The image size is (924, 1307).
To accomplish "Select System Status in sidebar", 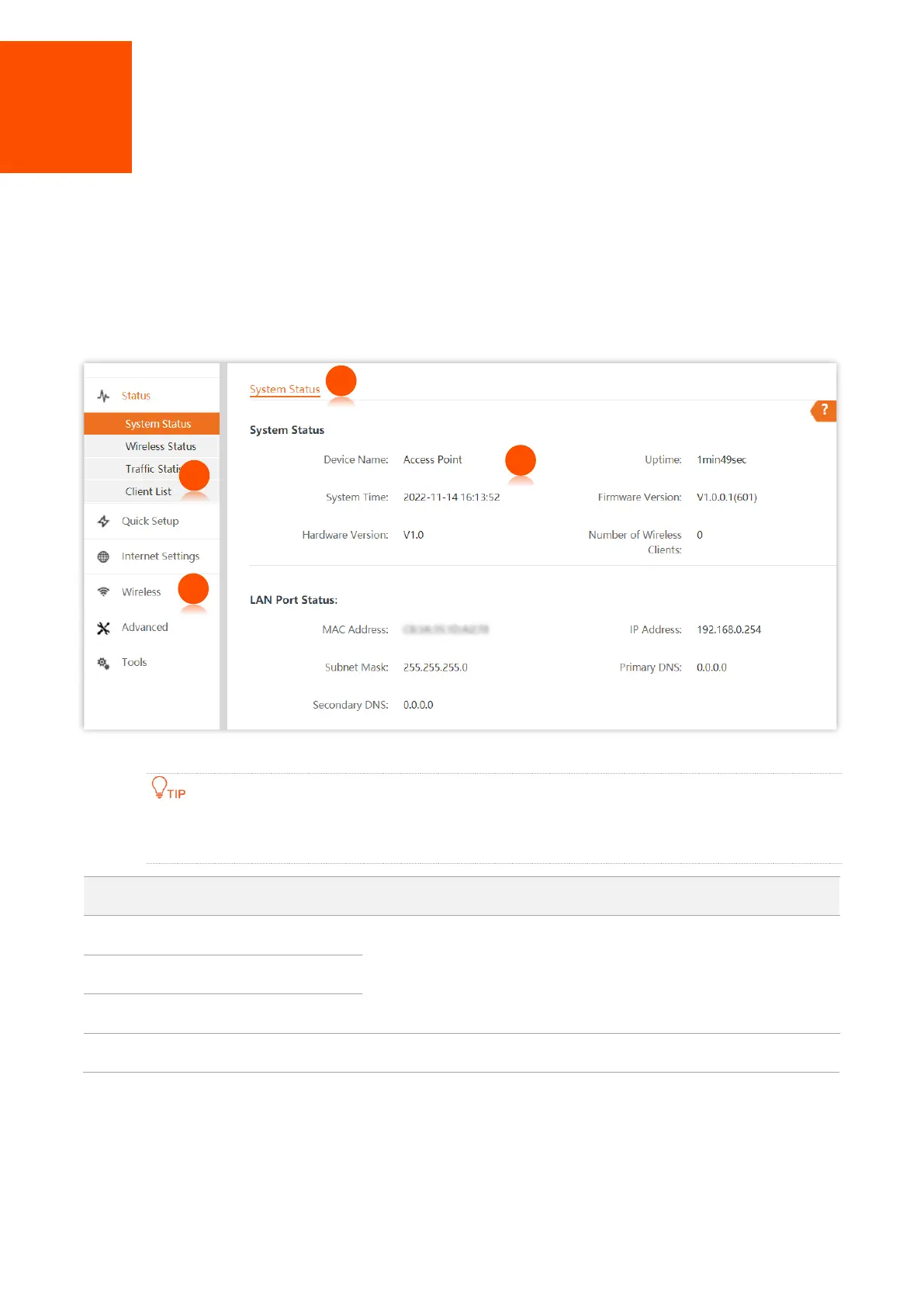I will (x=152, y=424).
